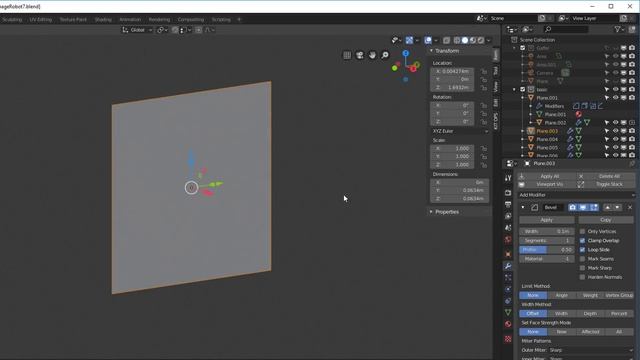Remove the Bevel modifier with X
This screenshot has width=640, height=360.
click(x=630, y=207)
